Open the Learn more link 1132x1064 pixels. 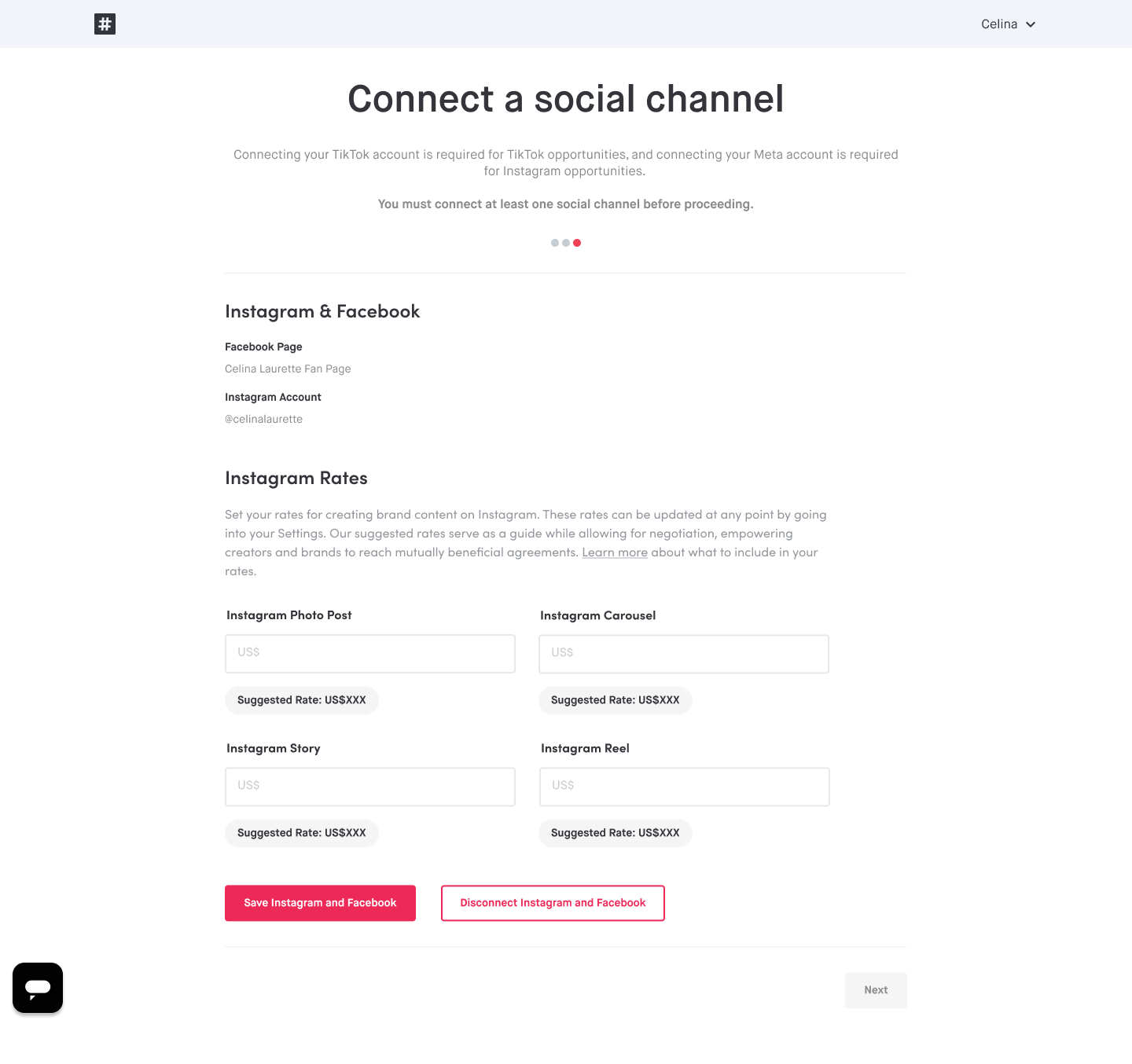pos(614,552)
